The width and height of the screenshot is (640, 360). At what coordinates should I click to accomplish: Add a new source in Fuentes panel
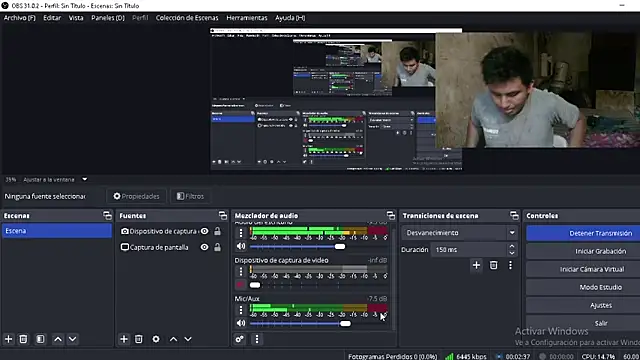[124, 339]
